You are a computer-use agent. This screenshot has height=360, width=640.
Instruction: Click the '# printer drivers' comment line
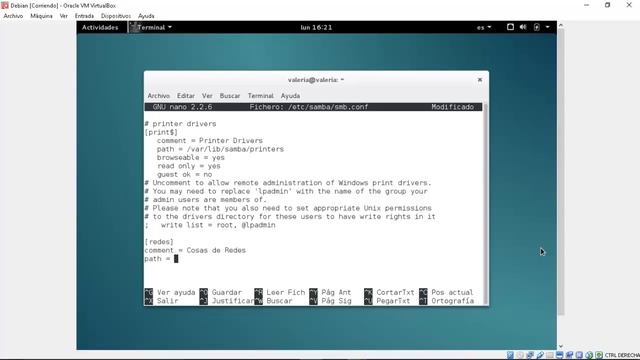pos(180,124)
